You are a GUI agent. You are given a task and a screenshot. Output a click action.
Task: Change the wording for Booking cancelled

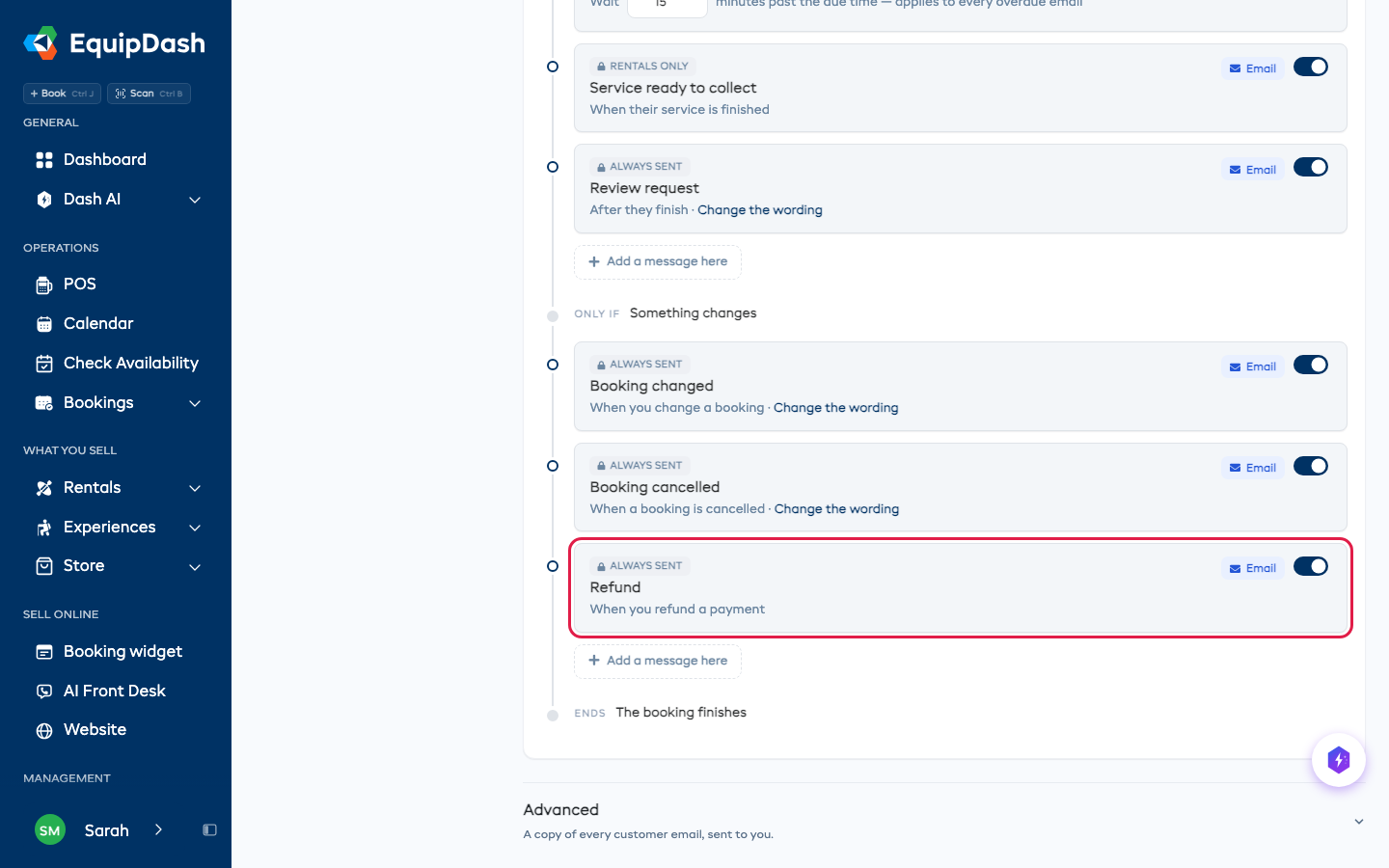(x=836, y=509)
